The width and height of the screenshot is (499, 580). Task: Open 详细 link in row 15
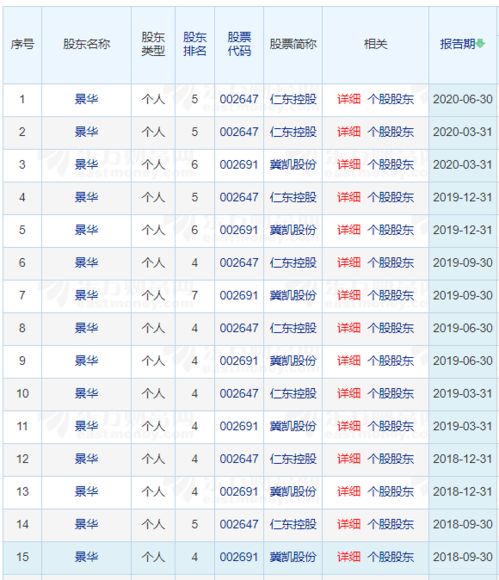(348, 557)
